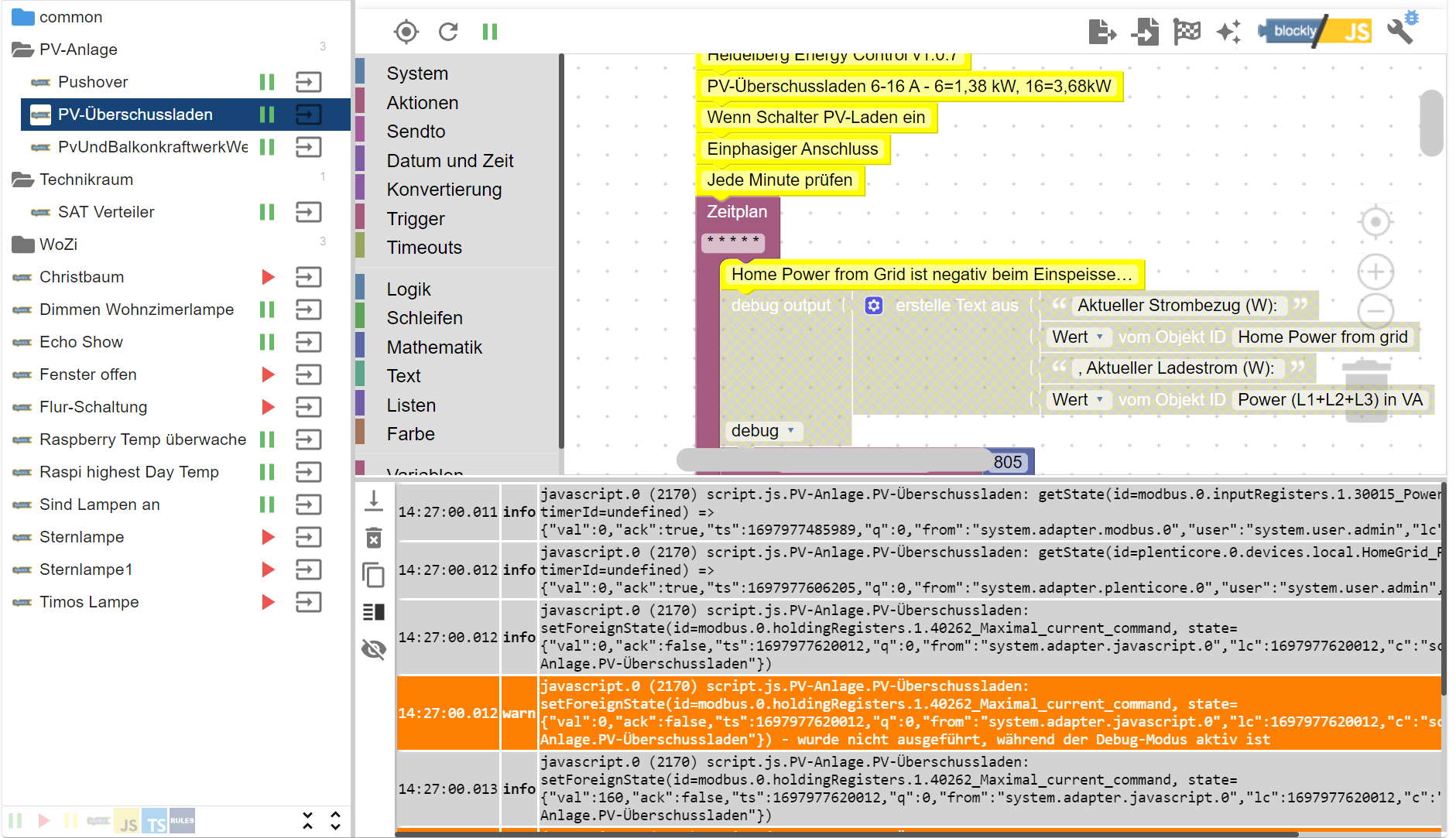The width and height of the screenshot is (1456, 838).
Task: Open Wert dropdown for Home Power from grid
Action: (1079, 337)
